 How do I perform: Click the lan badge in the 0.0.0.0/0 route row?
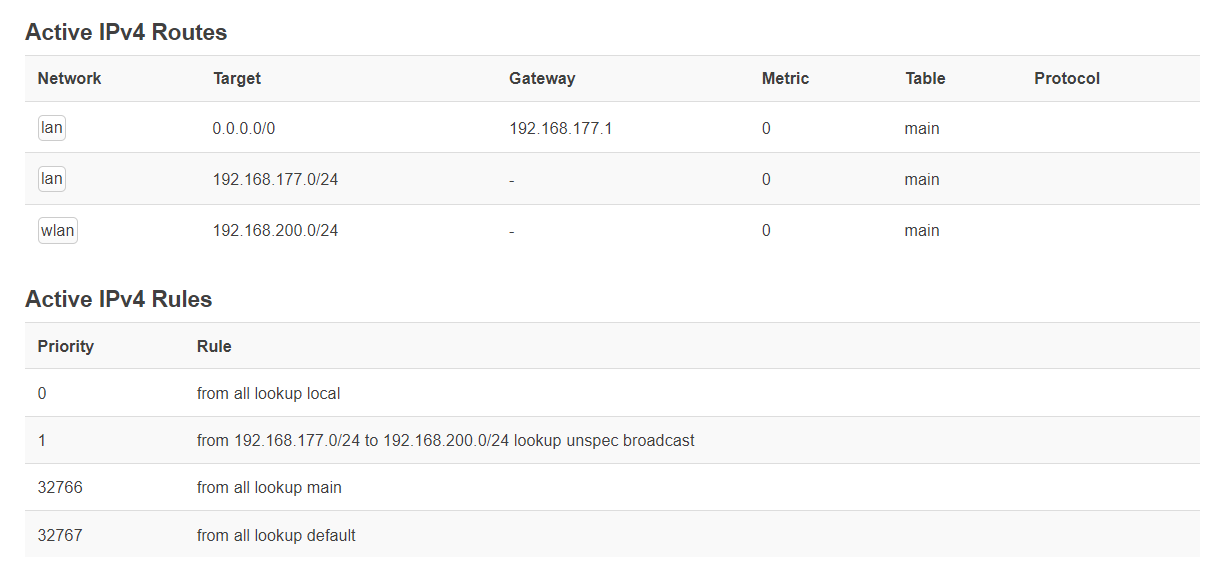coord(52,128)
